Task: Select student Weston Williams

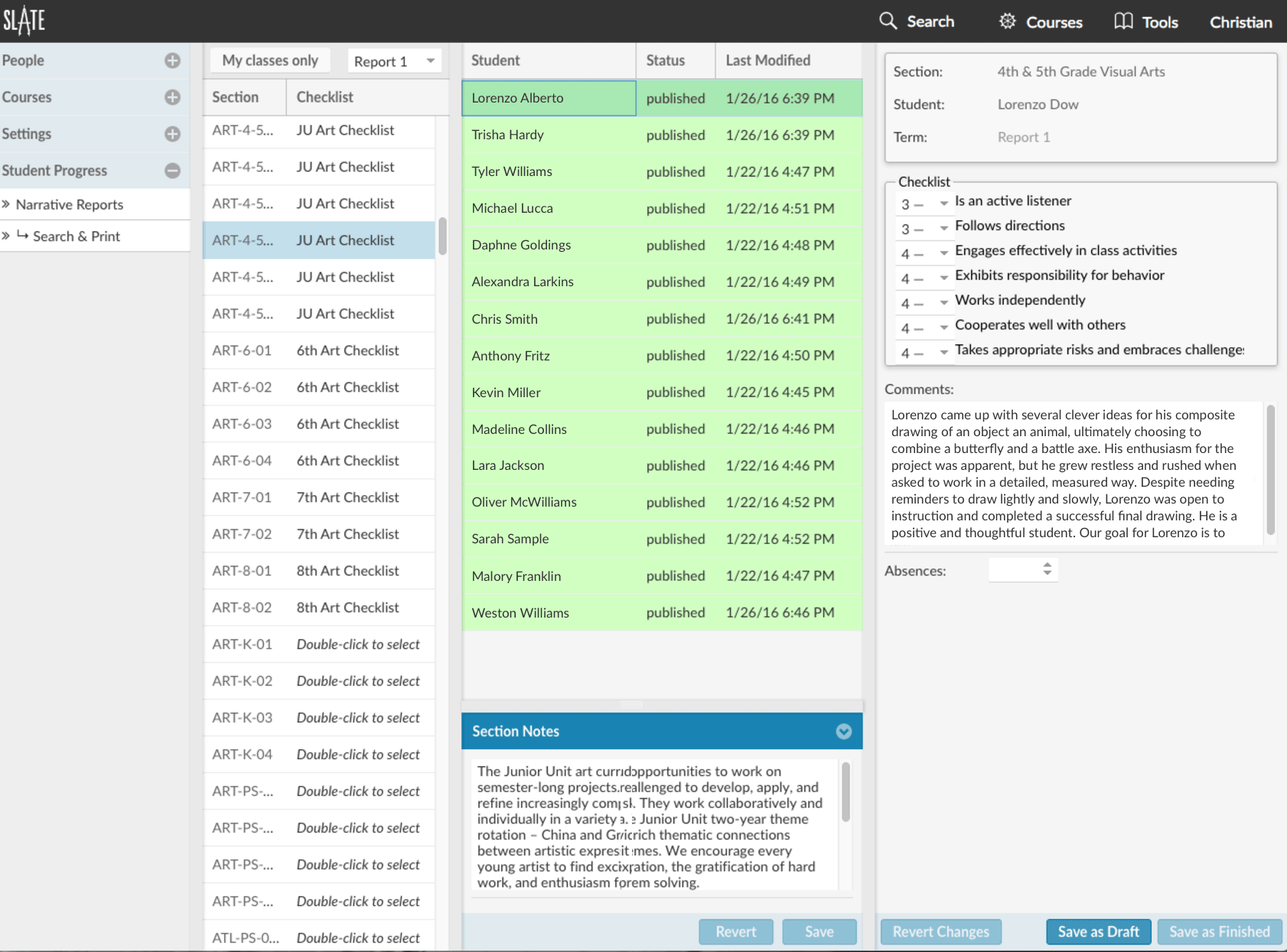Action: click(x=662, y=612)
